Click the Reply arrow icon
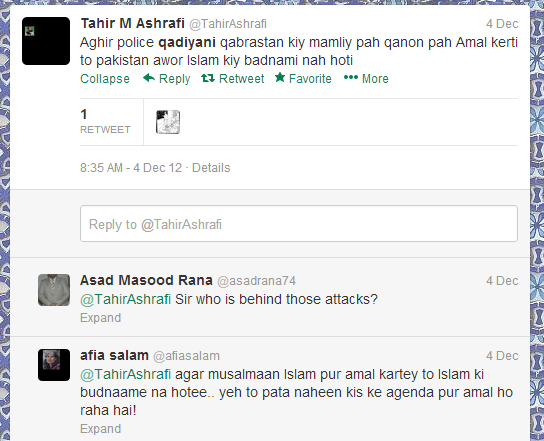This screenshot has width=544, height=441. tap(149, 78)
